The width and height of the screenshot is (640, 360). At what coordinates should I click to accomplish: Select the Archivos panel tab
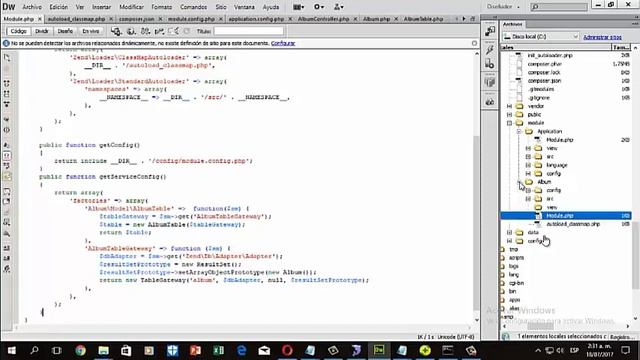513,24
